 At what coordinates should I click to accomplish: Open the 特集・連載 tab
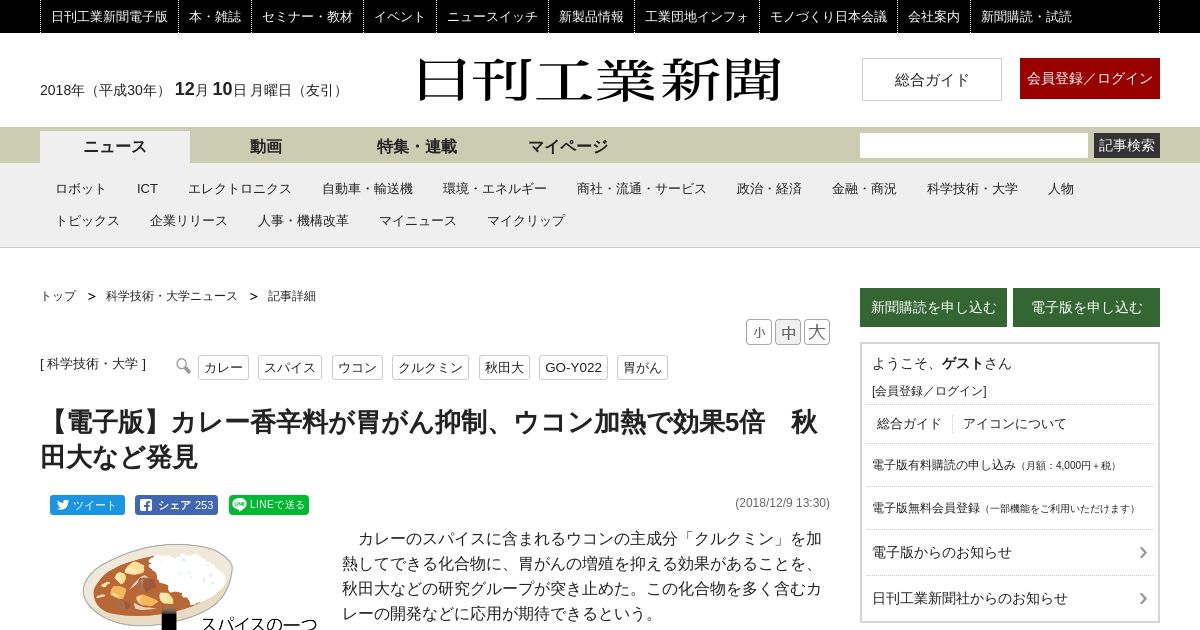click(417, 147)
